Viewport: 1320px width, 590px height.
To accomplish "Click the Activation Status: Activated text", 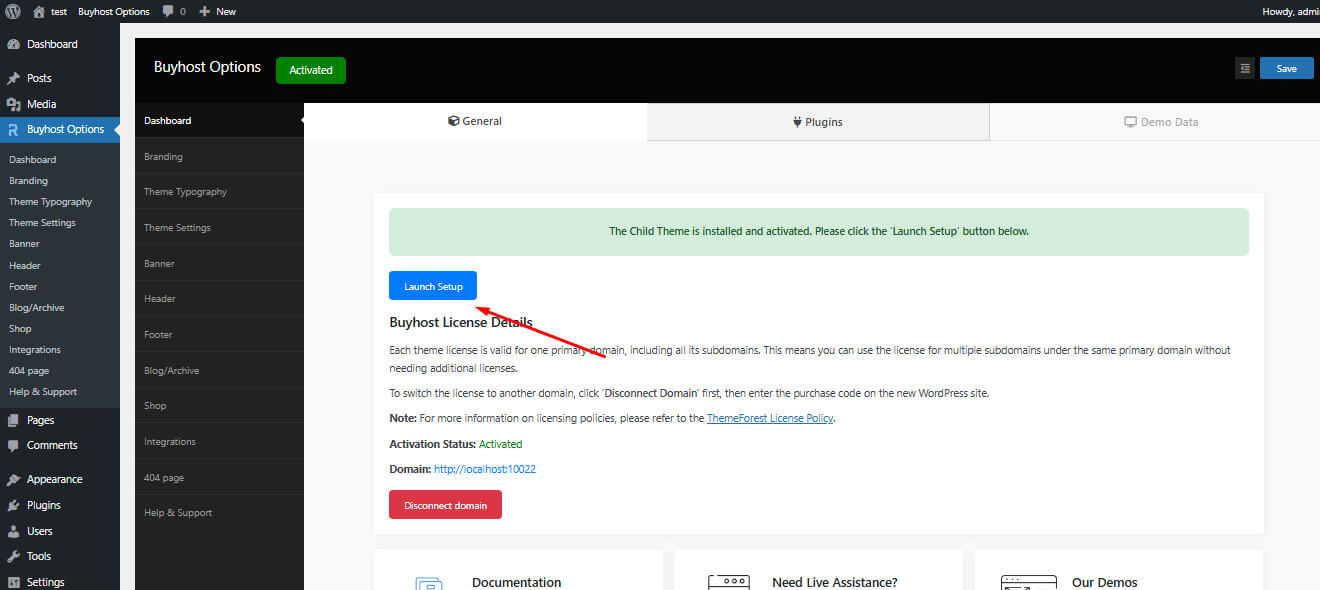I will pyautogui.click(x=455, y=444).
